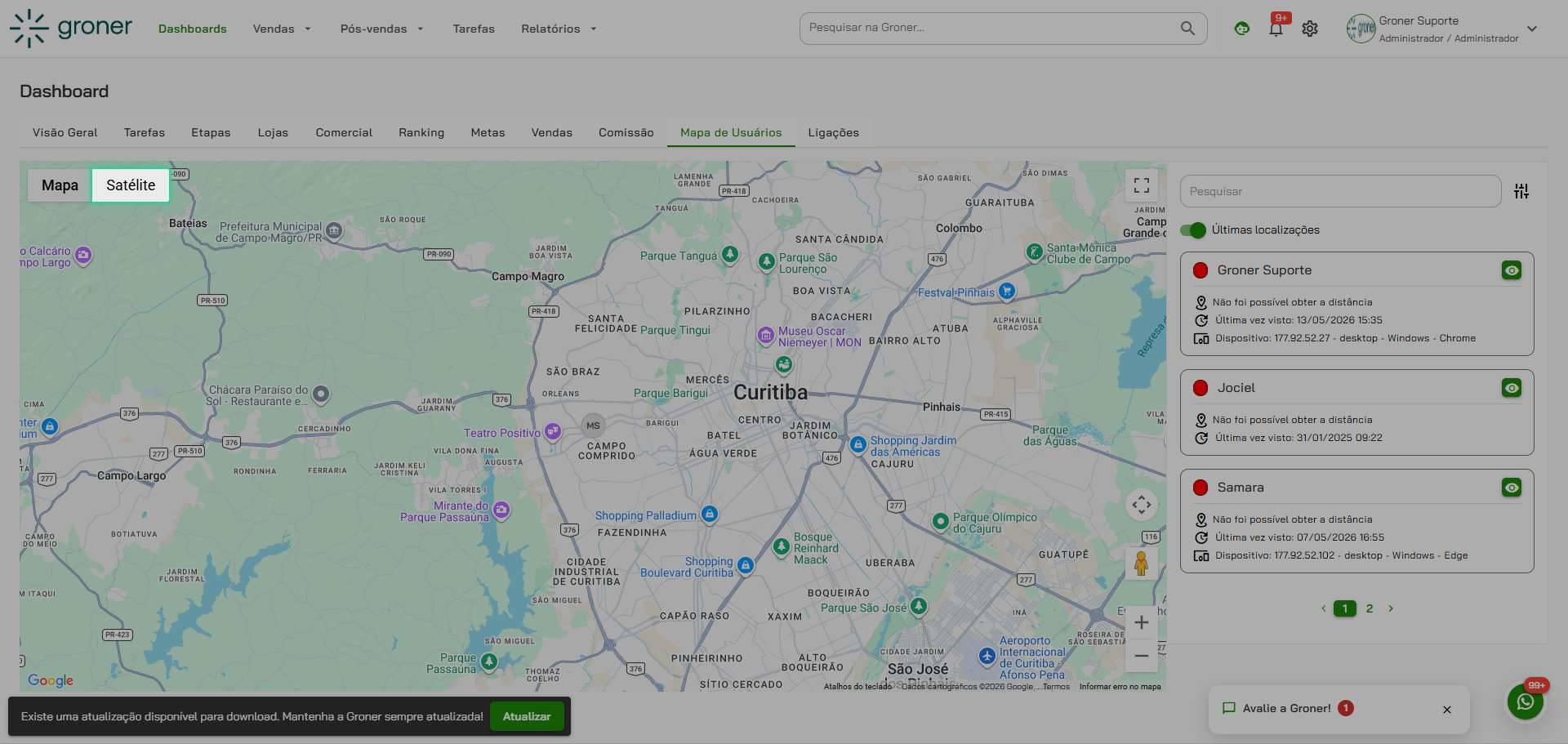Open the settings gear
The height and width of the screenshot is (744, 1568).
click(x=1310, y=29)
